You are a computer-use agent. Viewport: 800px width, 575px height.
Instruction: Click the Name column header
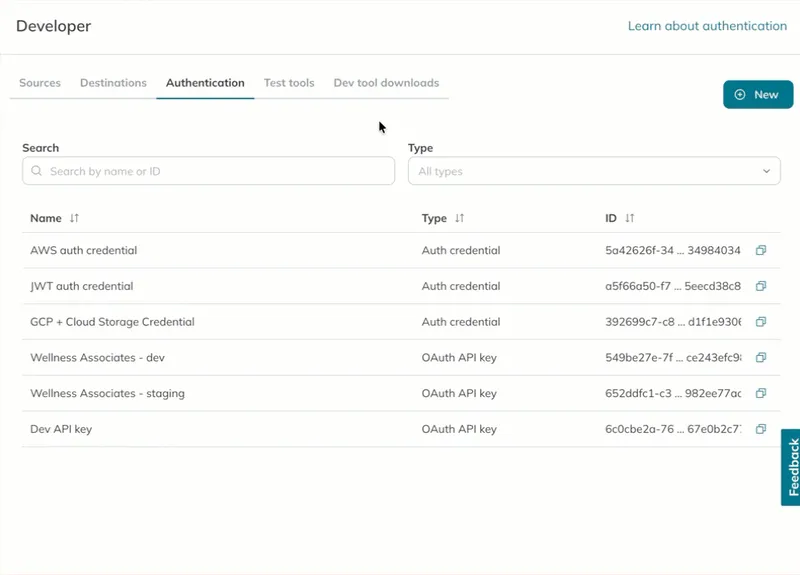pos(46,218)
